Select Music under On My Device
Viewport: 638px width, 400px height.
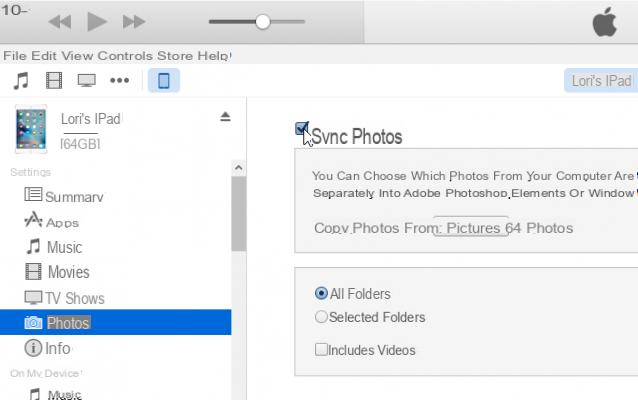(64, 394)
